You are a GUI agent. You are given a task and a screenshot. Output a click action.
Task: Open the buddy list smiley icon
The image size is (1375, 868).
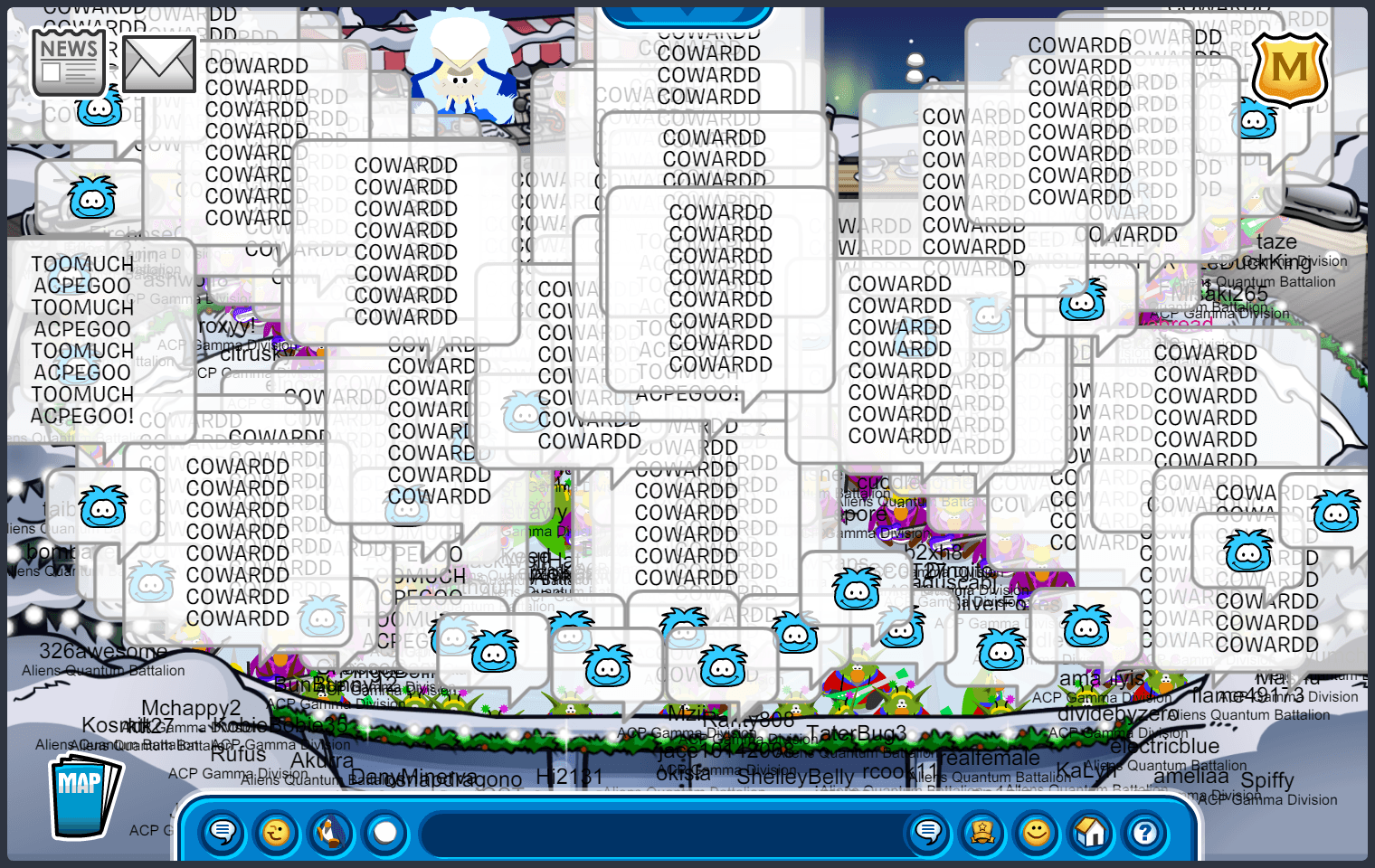pyautogui.click(x=1037, y=832)
